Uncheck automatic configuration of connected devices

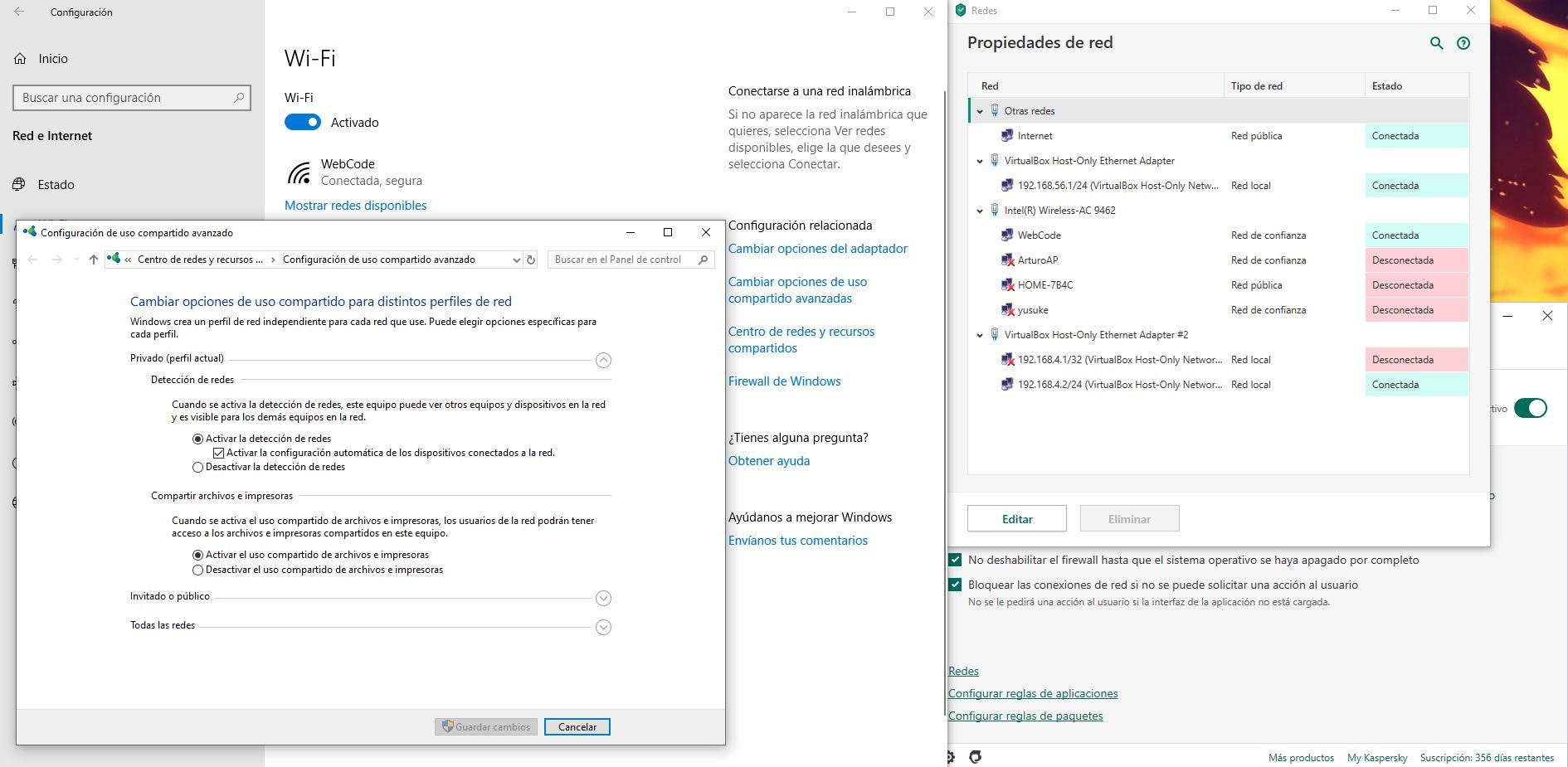219,454
